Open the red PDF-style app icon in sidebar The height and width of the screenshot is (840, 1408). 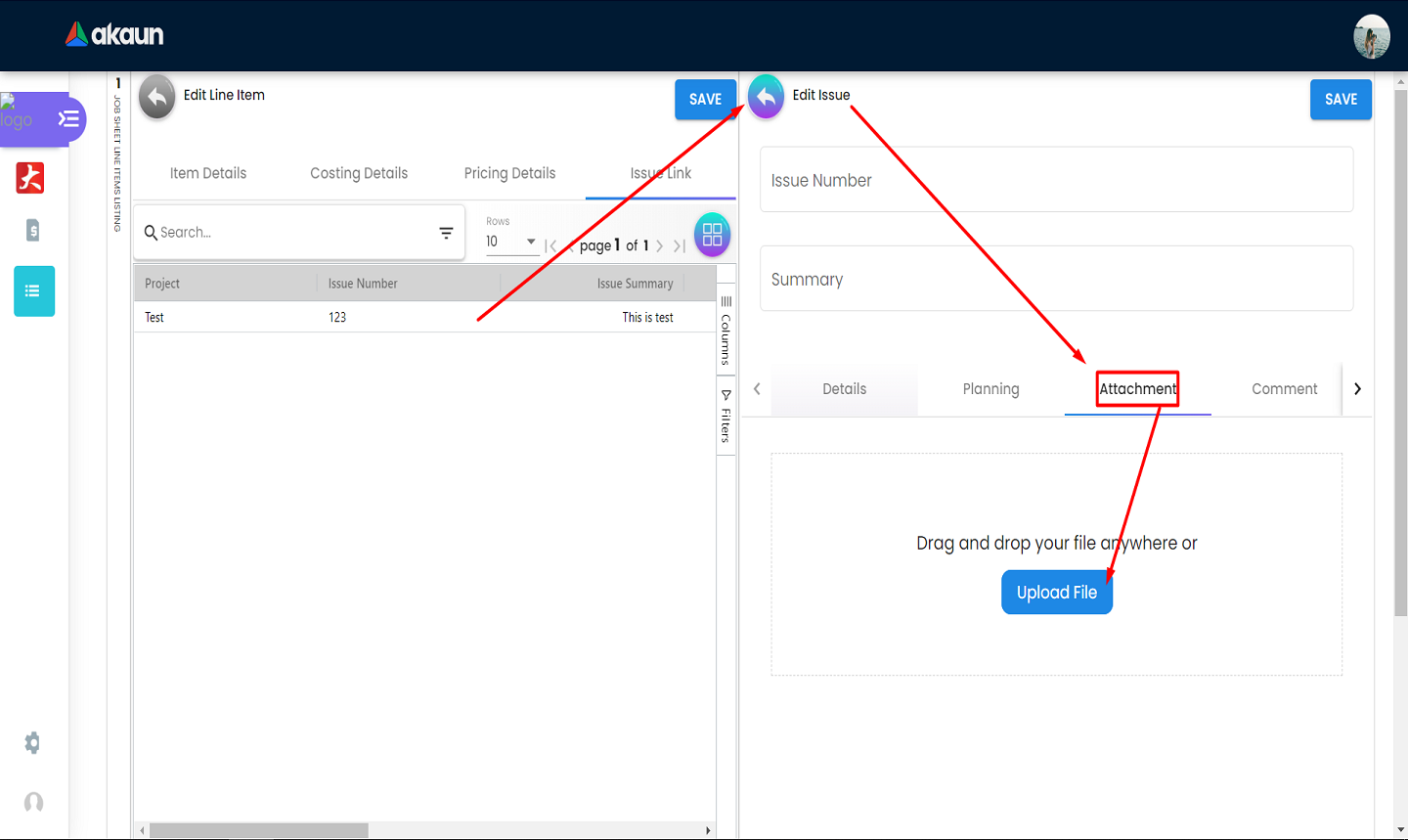pyautogui.click(x=30, y=178)
